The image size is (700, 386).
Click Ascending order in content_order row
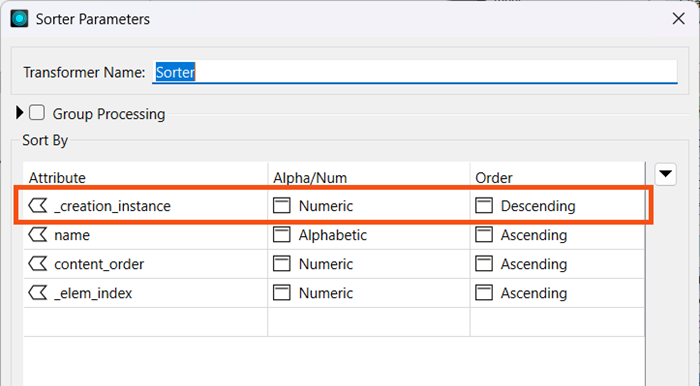[x=534, y=264]
